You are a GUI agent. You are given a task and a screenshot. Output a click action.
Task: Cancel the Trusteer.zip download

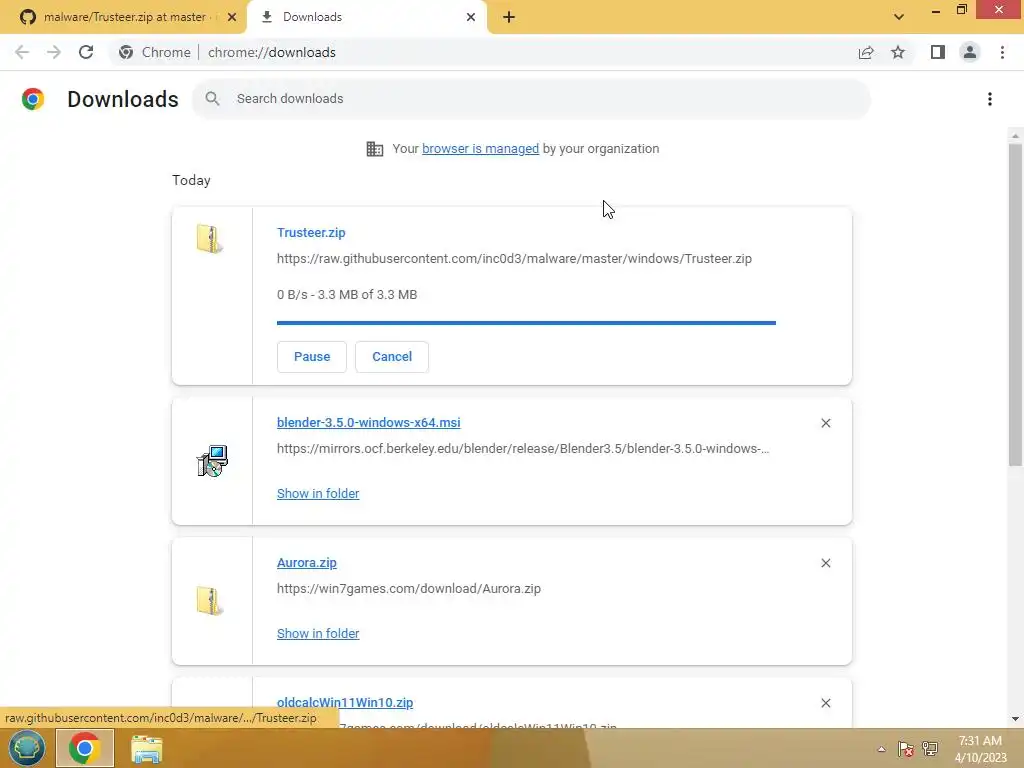392,357
